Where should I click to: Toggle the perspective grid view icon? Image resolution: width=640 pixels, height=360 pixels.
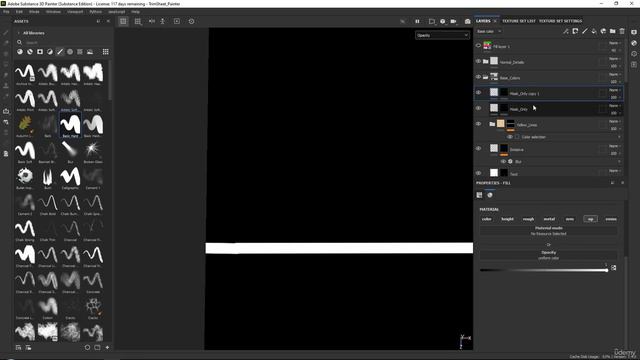[x=123, y=21]
